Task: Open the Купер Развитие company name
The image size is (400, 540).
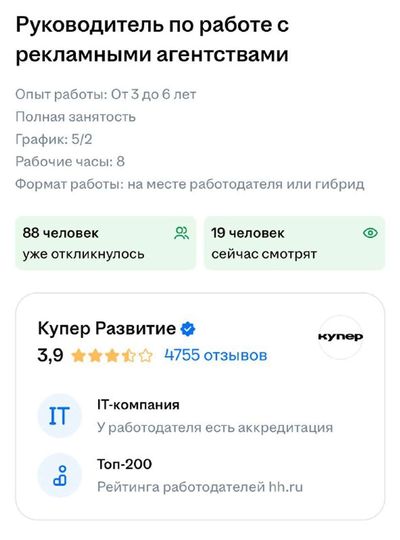Action: pyautogui.click(x=106, y=328)
